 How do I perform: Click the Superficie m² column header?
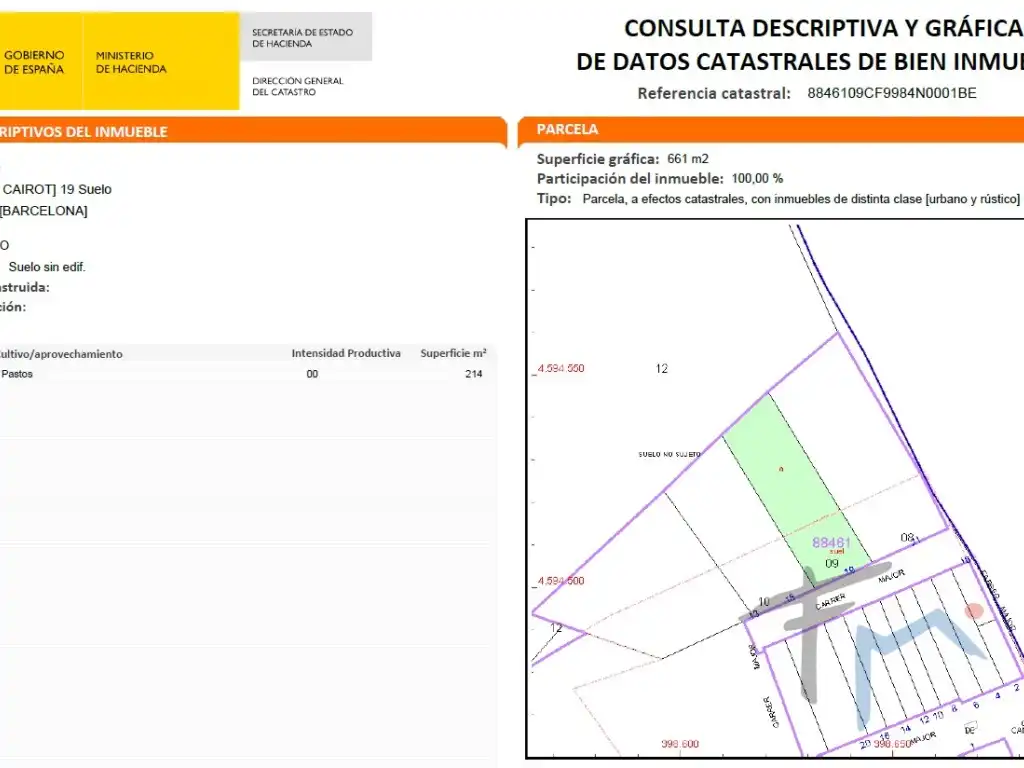(453, 353)
